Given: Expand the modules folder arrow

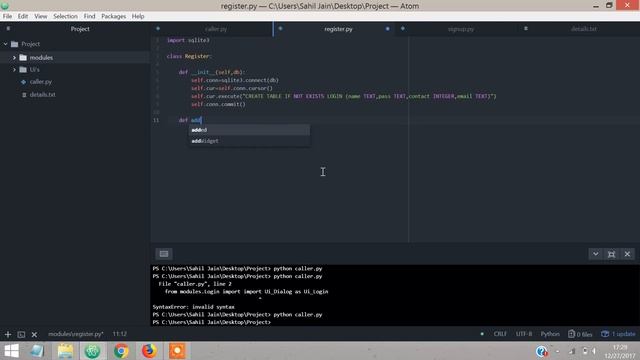Looking at the screenshot, I should (x=14, y=58).
